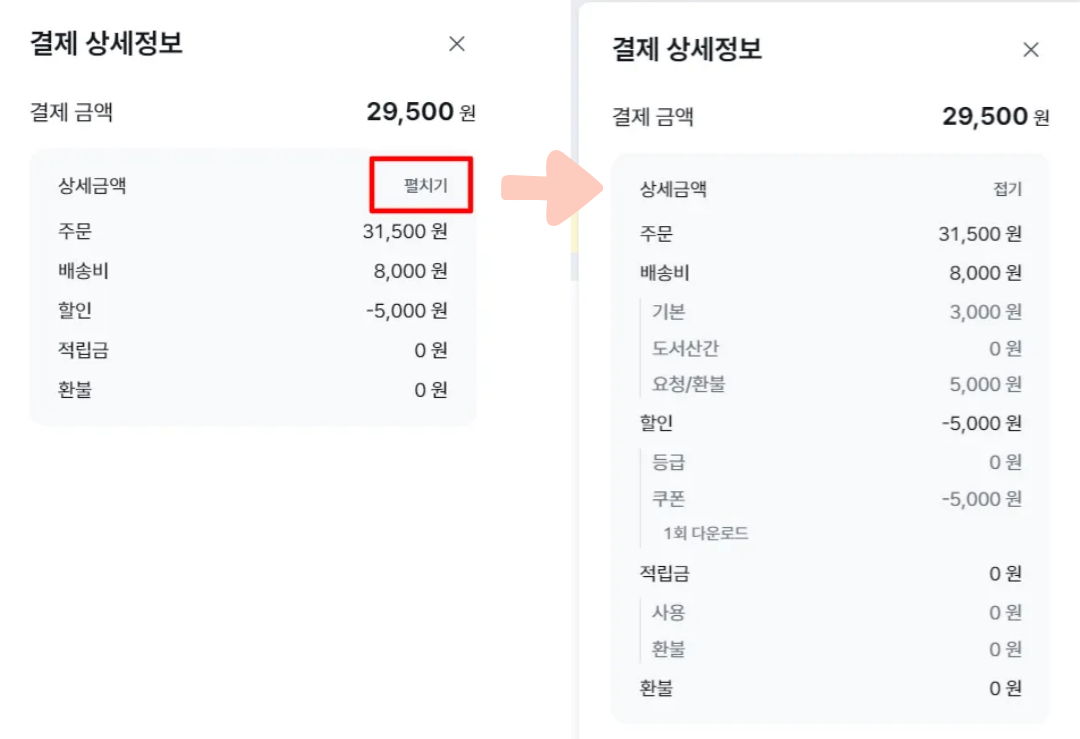Close the expanded payment details panel
Image resolution: width=1080 pixels, height=739 pixels.
coord(1031,50)
